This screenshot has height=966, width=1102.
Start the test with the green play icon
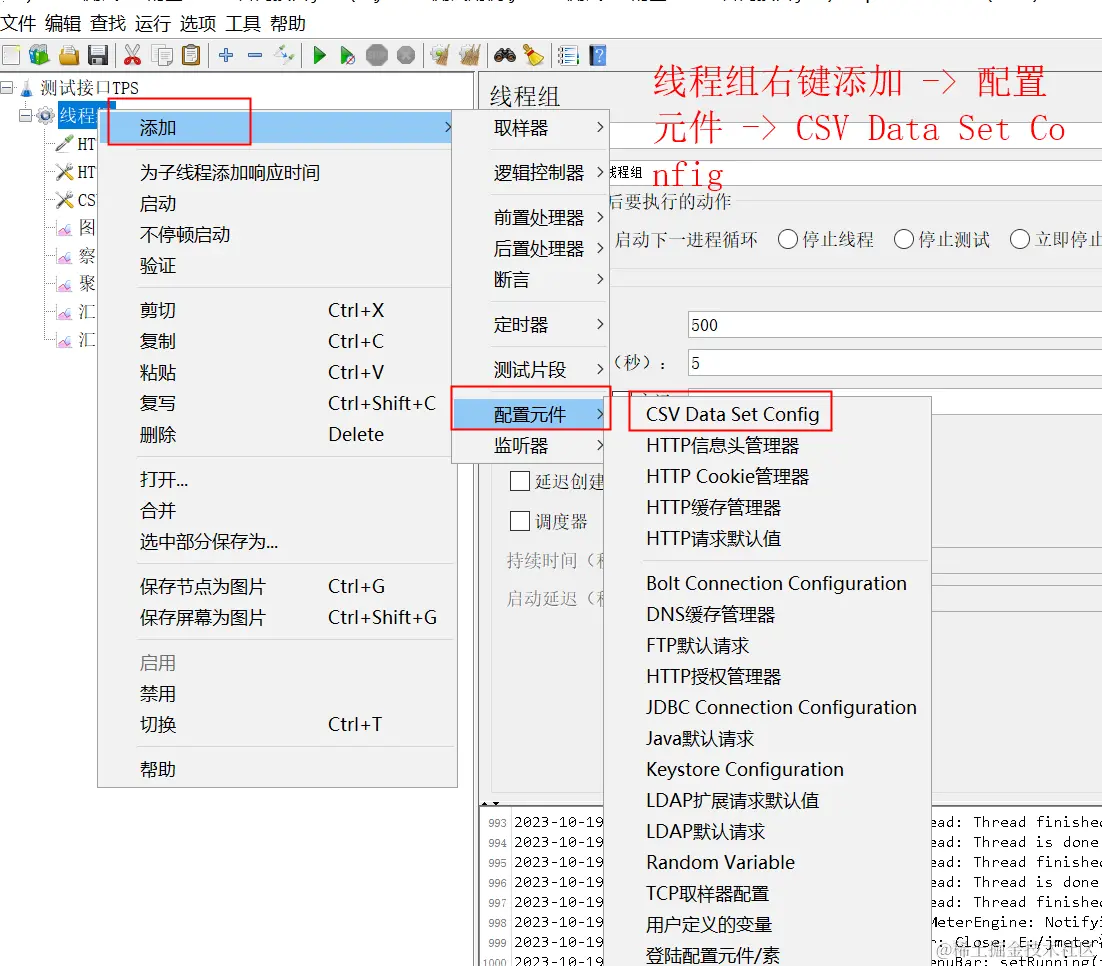tap(318, 56)
